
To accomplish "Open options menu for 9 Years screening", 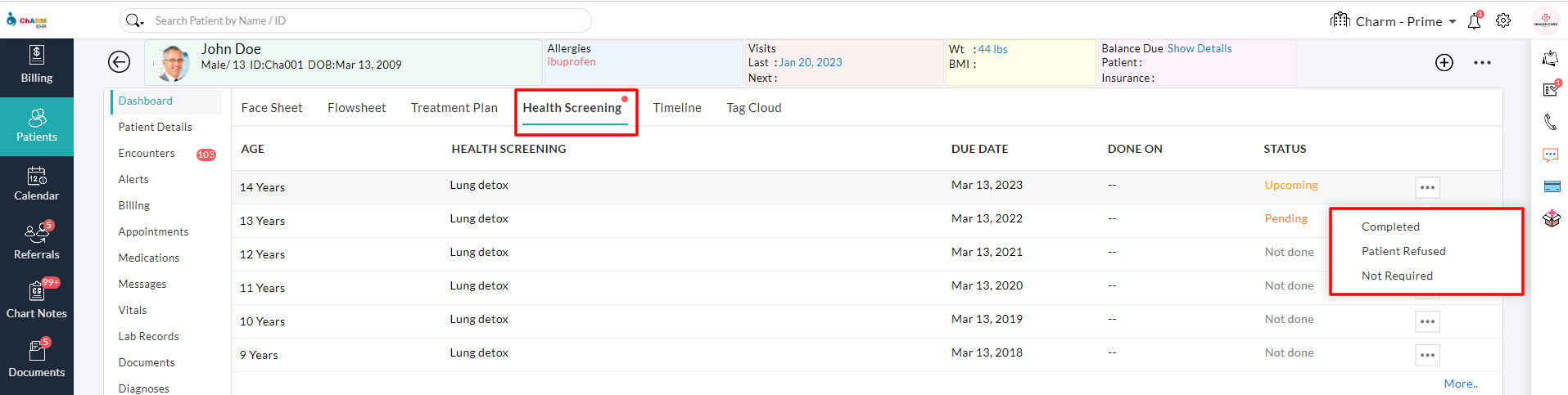I will (1427, 355).
